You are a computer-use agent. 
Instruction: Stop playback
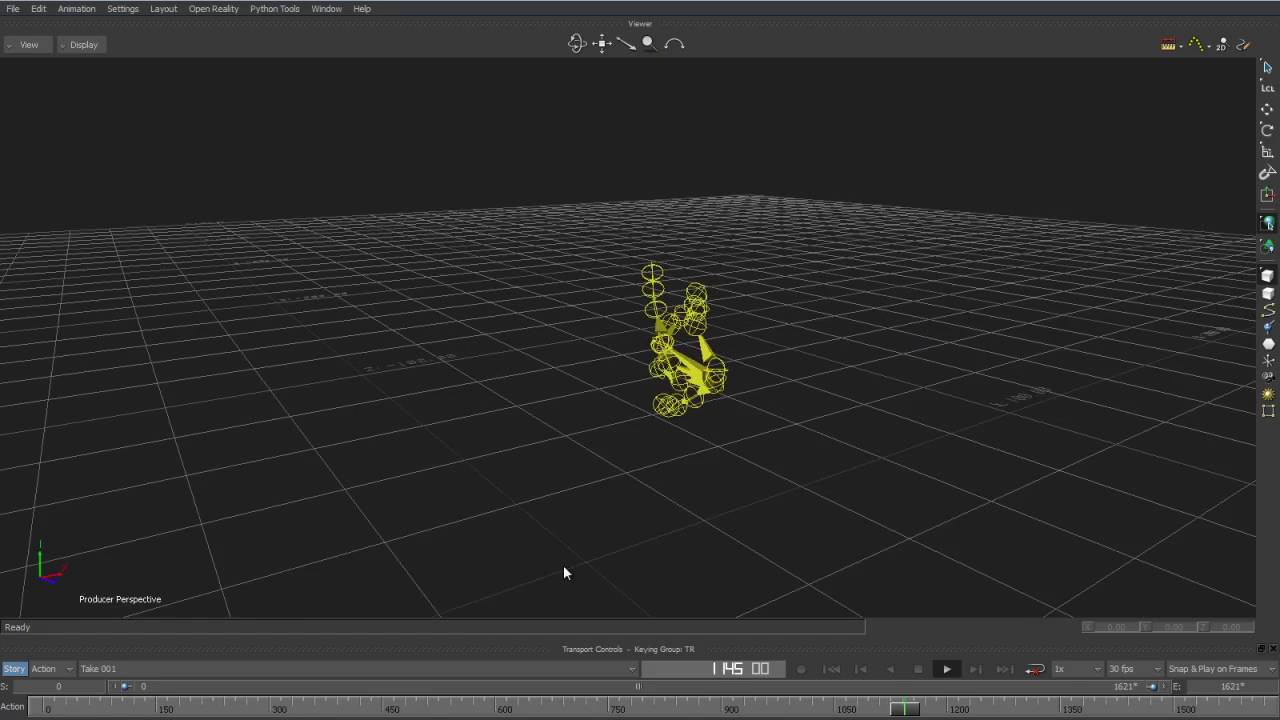click(x=918, y=669)
